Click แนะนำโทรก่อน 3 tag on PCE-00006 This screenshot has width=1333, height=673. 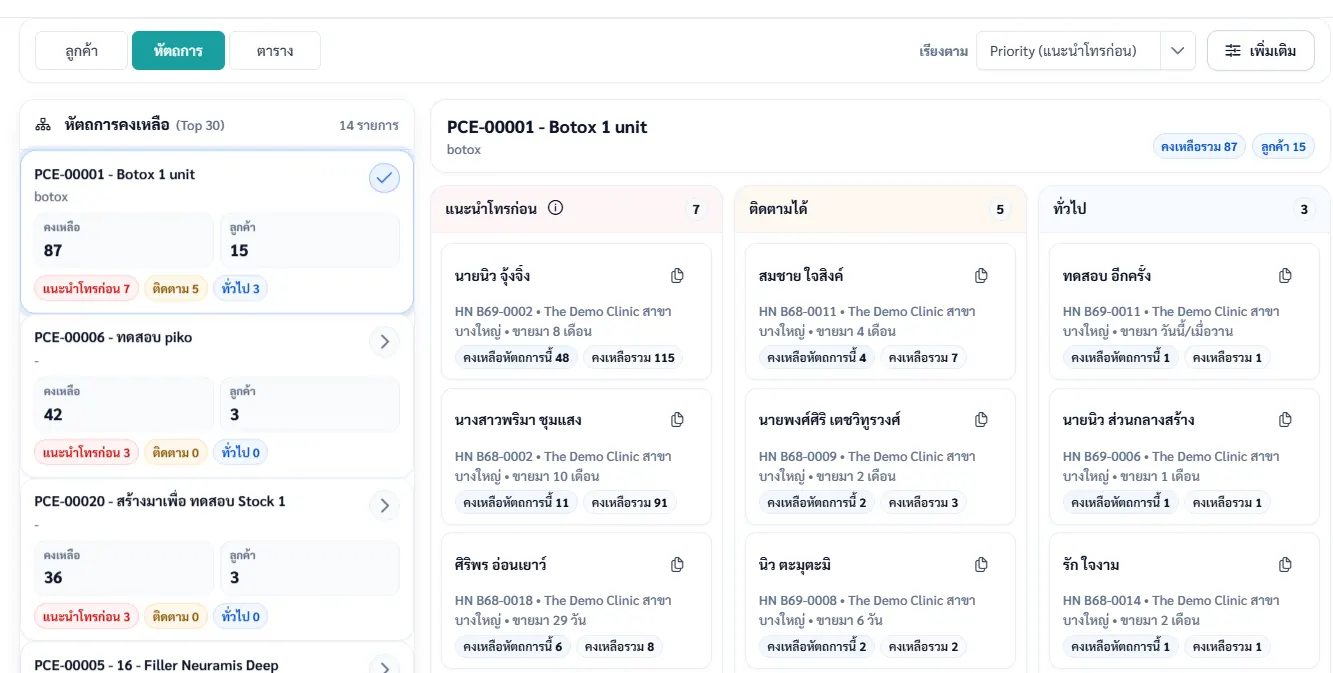87,453
